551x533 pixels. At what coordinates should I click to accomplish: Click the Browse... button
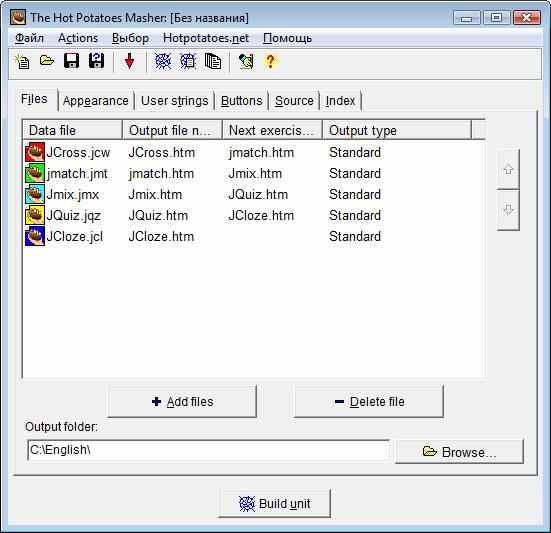(x=460, y=452)
